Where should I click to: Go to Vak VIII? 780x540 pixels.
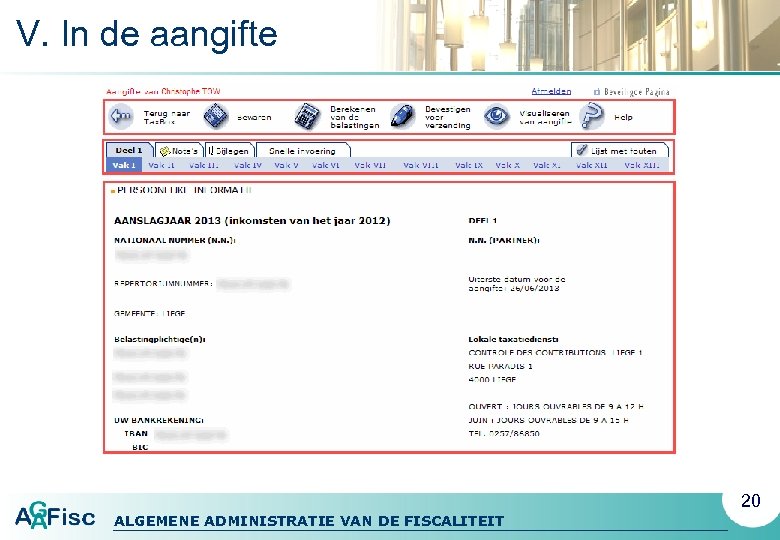(x=421, y=165)
